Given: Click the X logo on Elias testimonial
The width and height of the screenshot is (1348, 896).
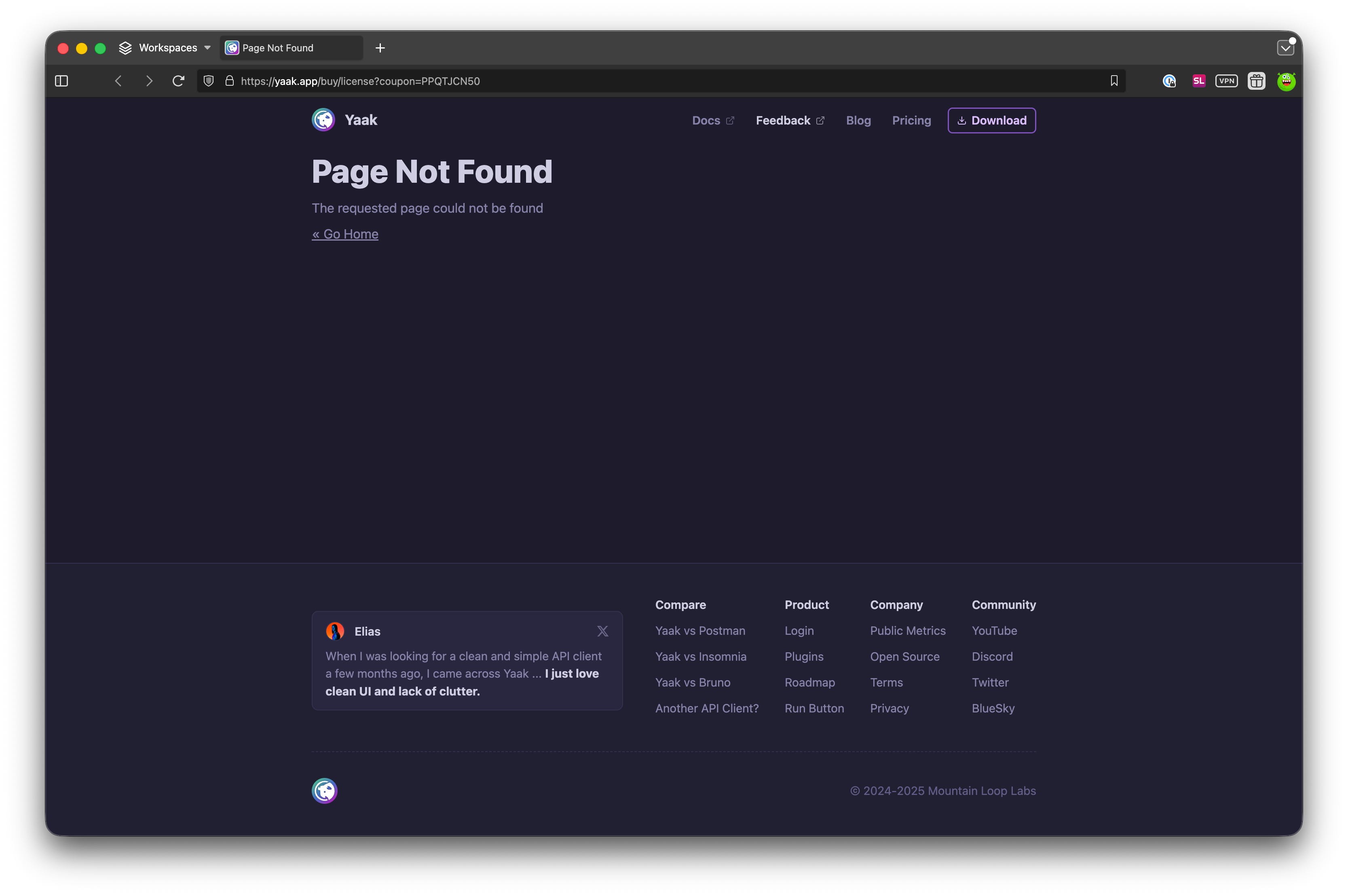Looking at the screenshot, I should 602,631.
